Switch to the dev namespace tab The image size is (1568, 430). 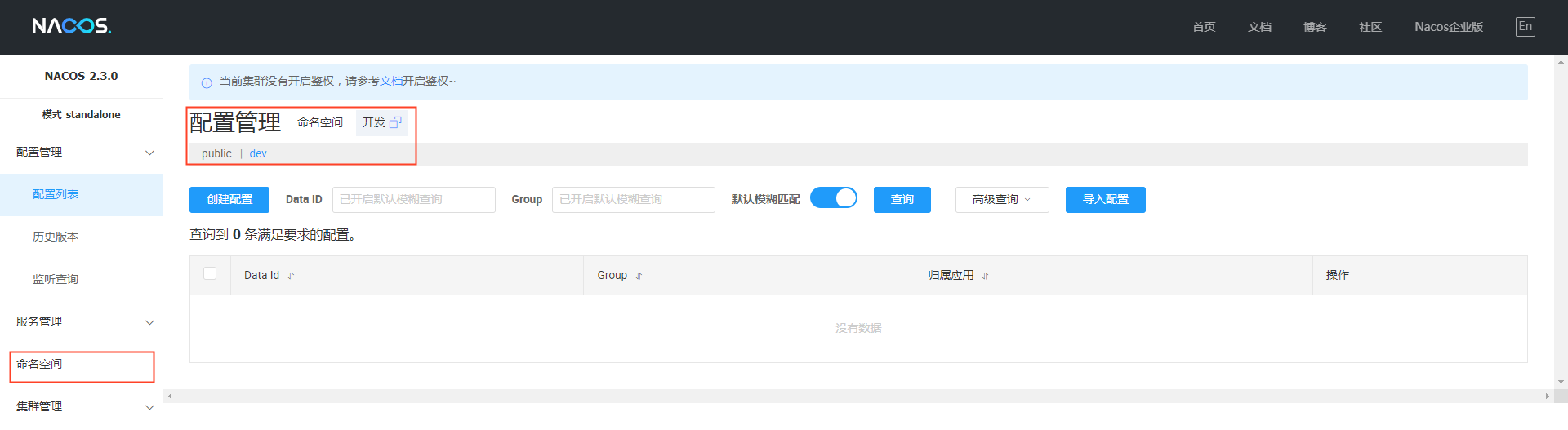coord(258,153)
